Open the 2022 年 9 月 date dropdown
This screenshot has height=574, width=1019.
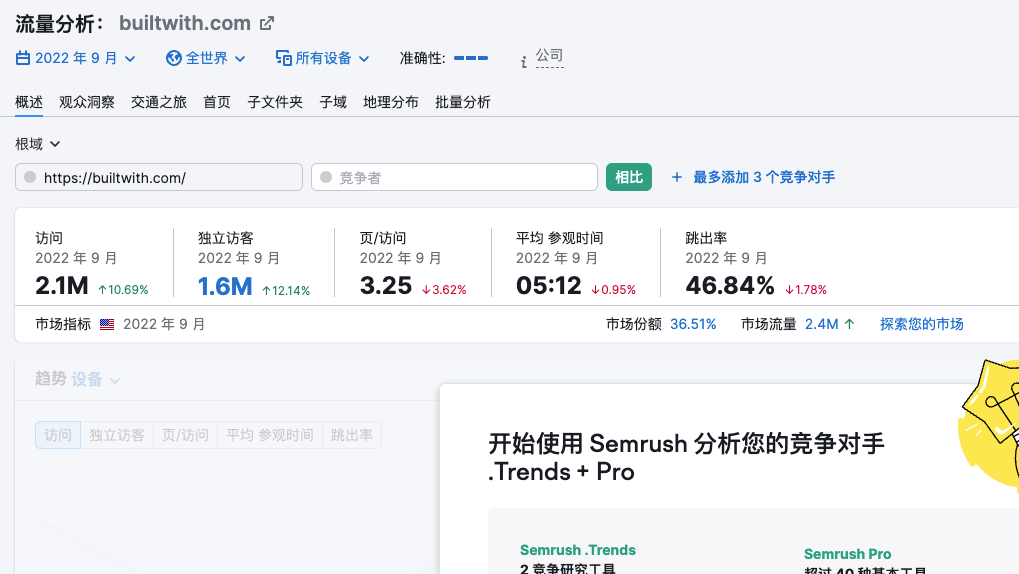[75, 58]
